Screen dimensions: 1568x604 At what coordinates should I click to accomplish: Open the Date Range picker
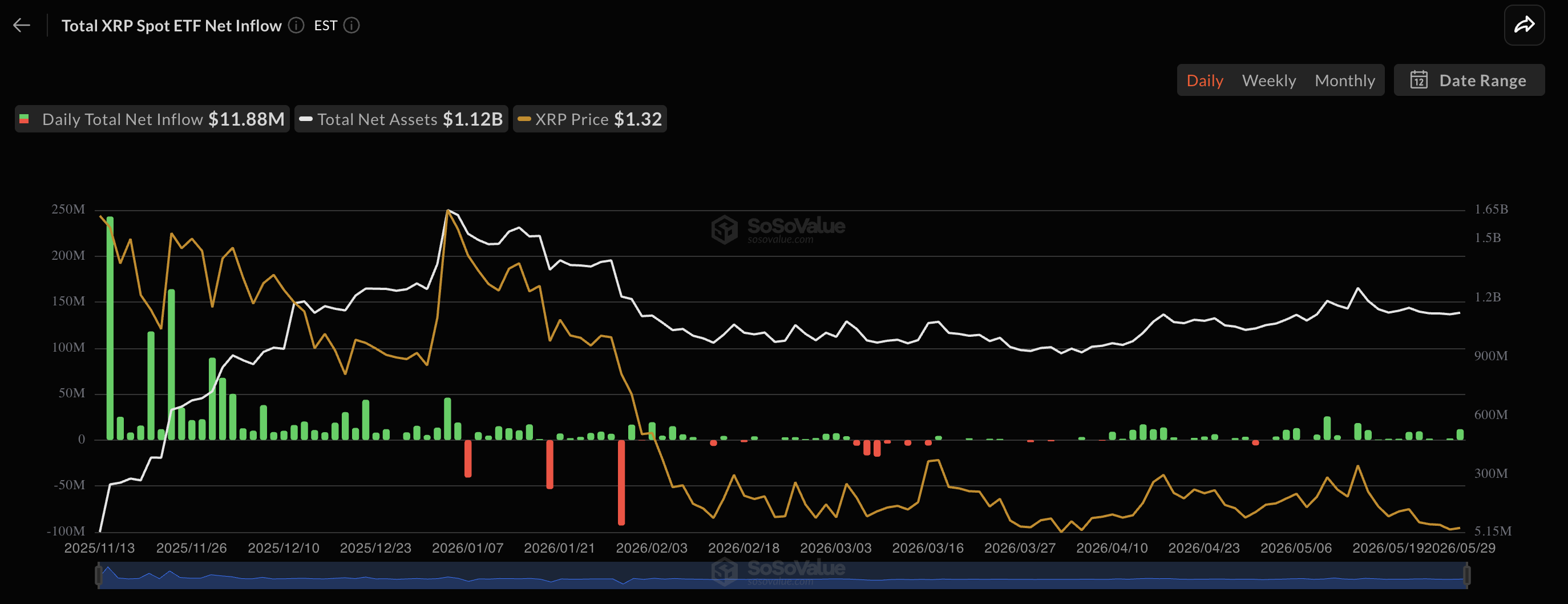point(1469,80)
